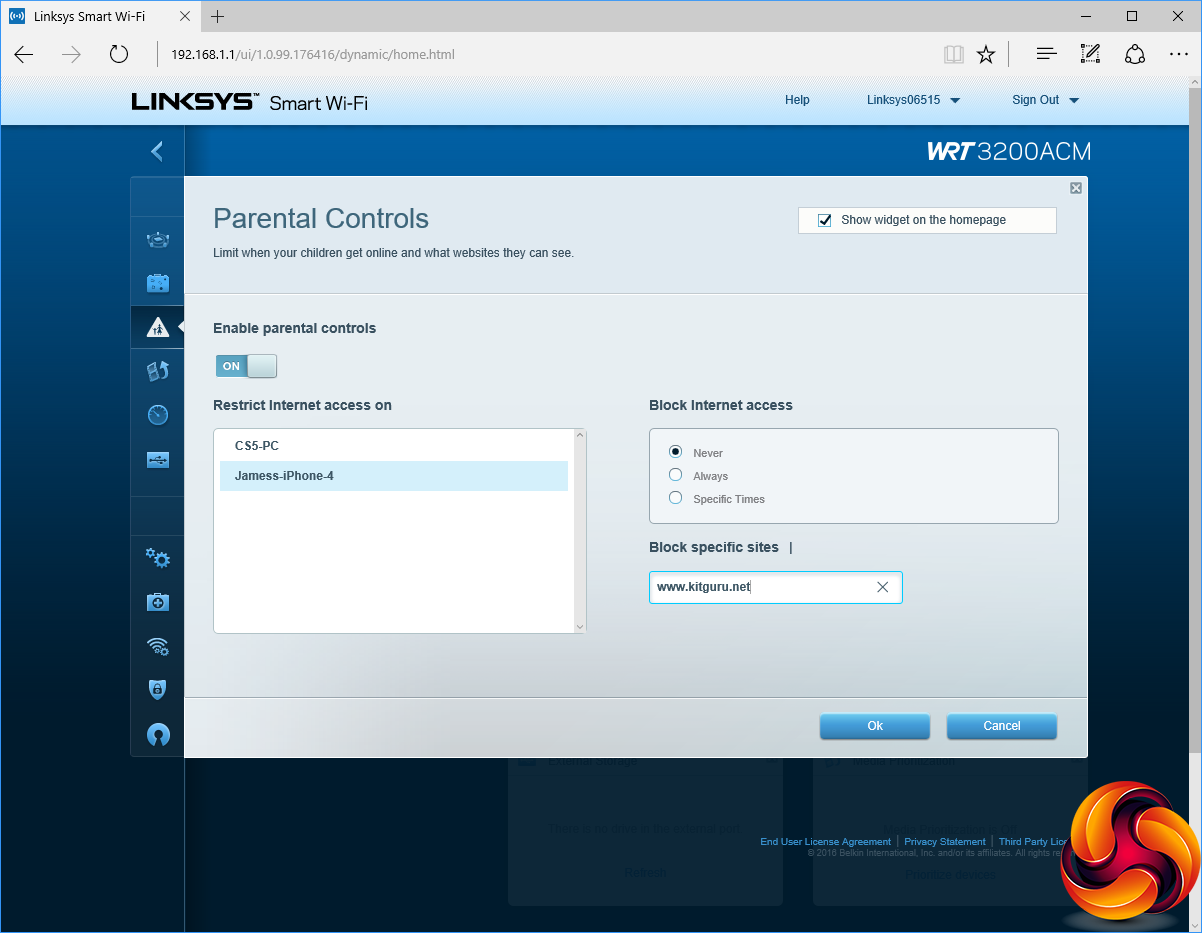Switch off the Enable parental controls toggle
The width and height of the screenshot is (1202, 933).
[x=246, y=366]
